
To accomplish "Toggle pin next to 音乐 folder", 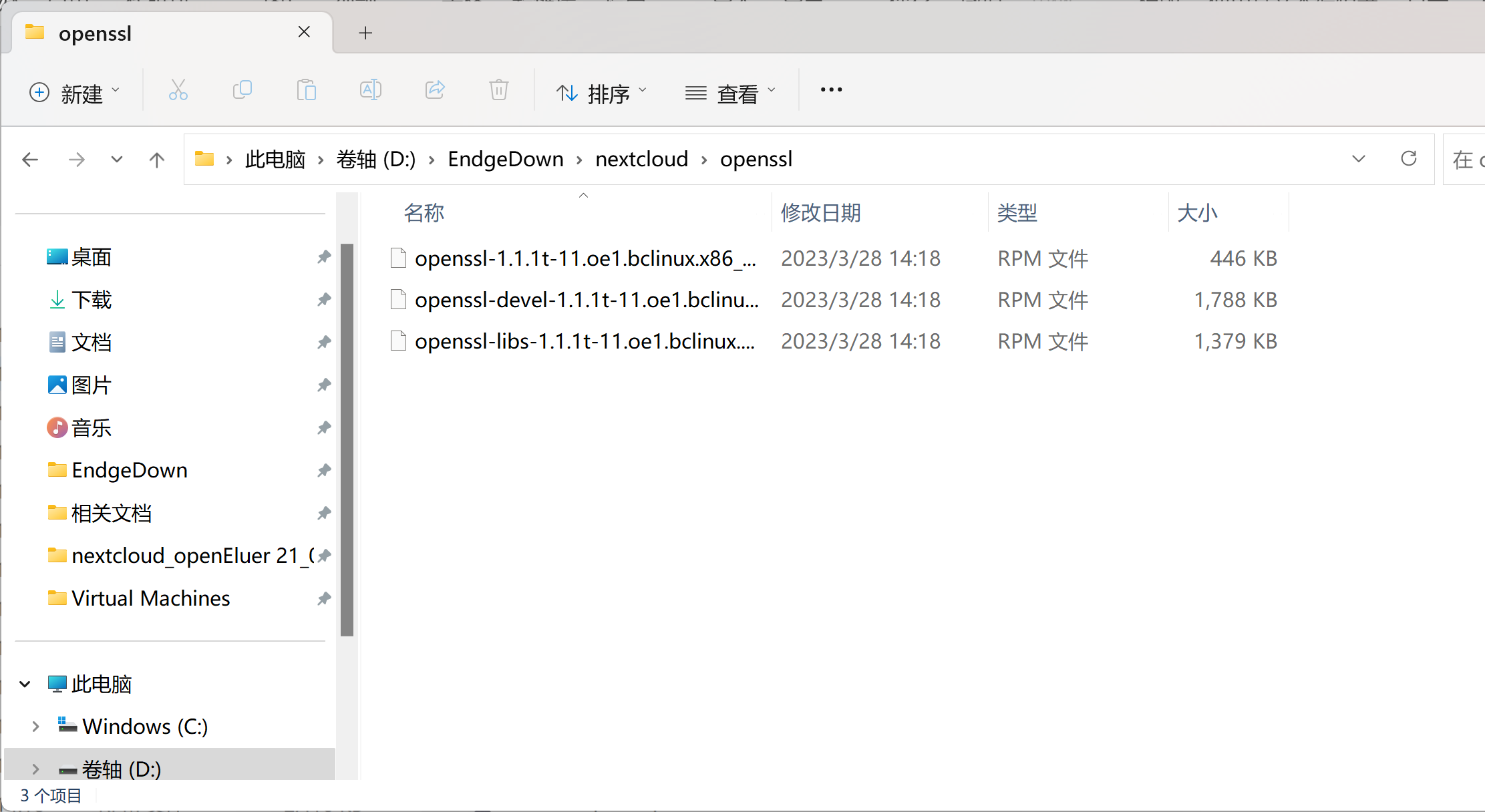I will pyautogui.click(x=324, y=427).
